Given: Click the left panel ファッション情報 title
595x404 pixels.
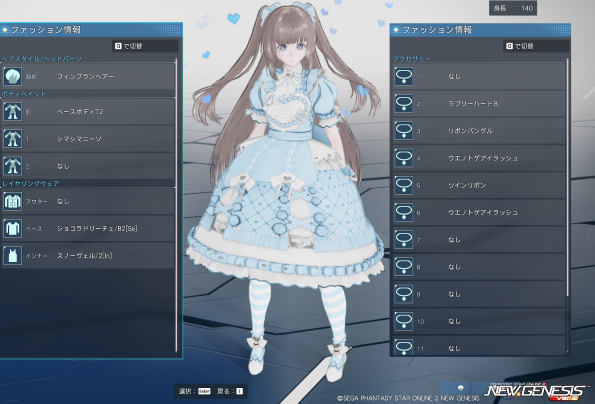Looking at the screenshot, I should pos(46,30).
